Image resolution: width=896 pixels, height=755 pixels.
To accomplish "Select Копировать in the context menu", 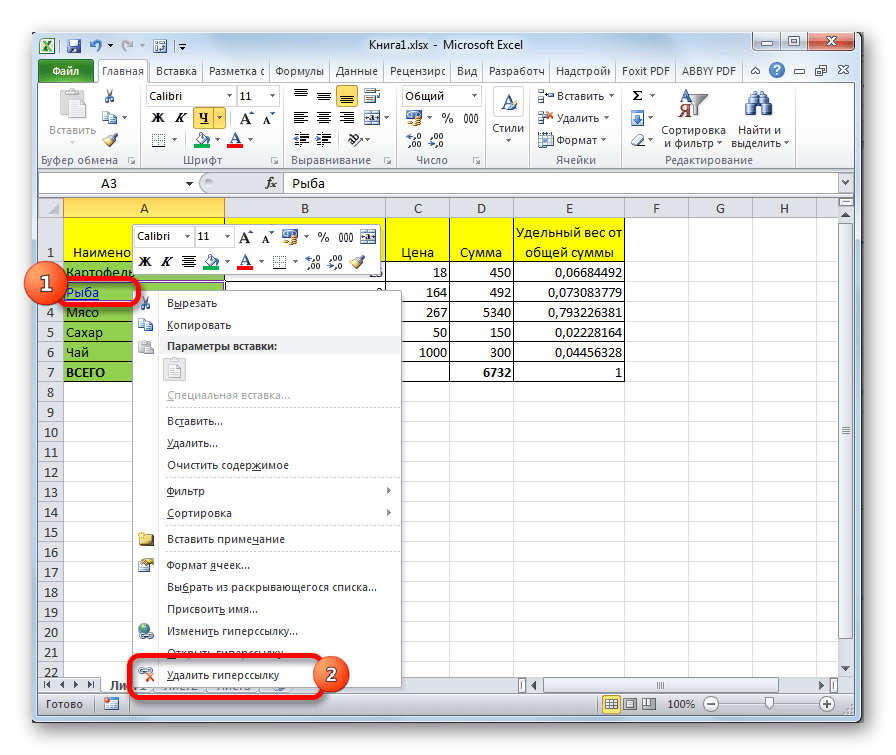I will [199, 325].
